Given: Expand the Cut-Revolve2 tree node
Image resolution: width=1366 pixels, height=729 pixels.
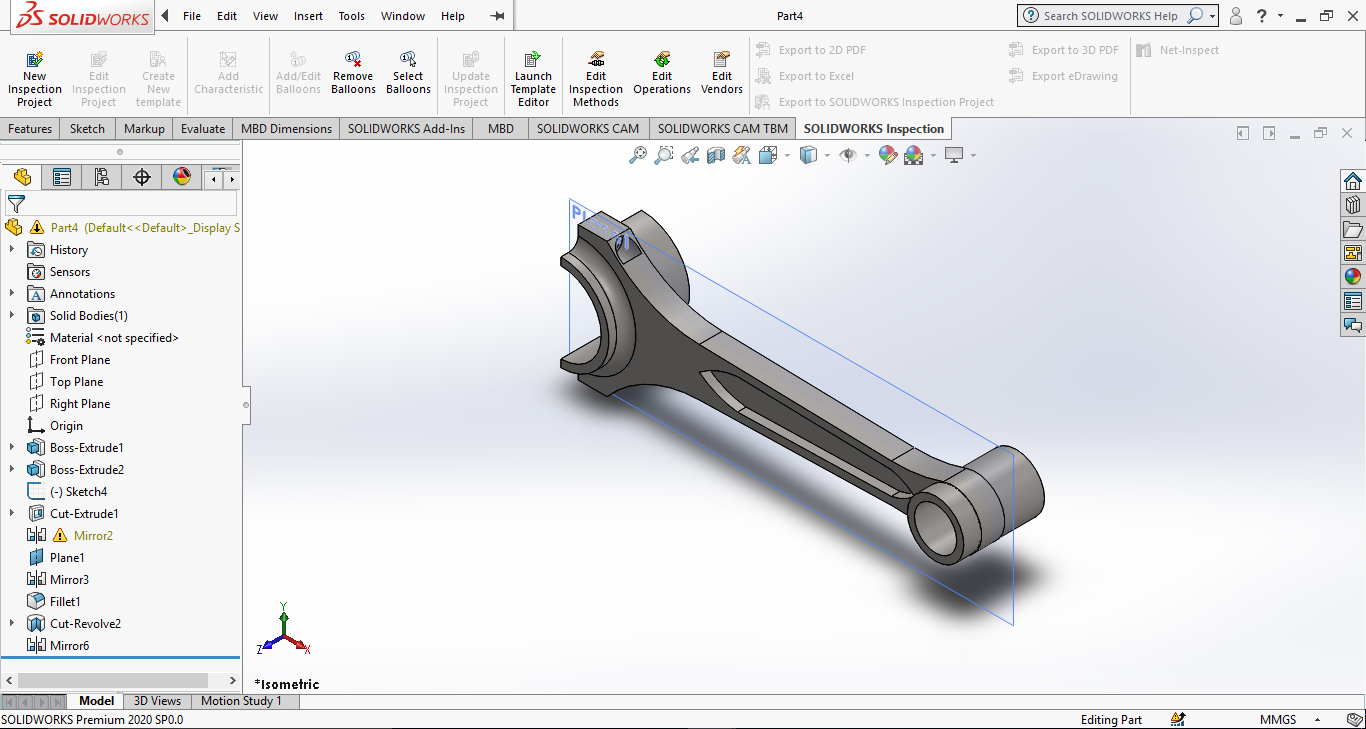Looking at the screenshot, I should tap(12, 624).
